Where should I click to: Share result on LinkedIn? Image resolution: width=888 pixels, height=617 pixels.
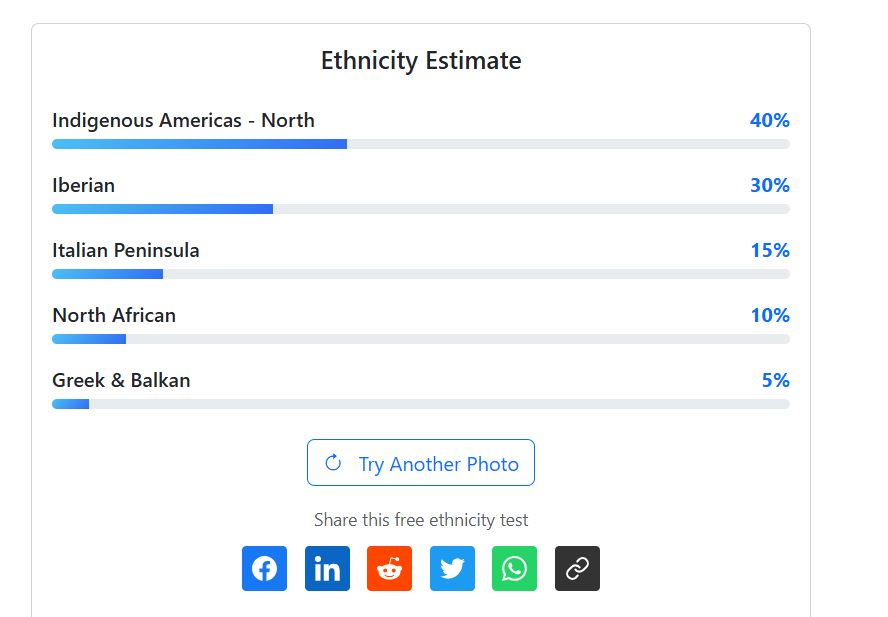tap(327, 568)
